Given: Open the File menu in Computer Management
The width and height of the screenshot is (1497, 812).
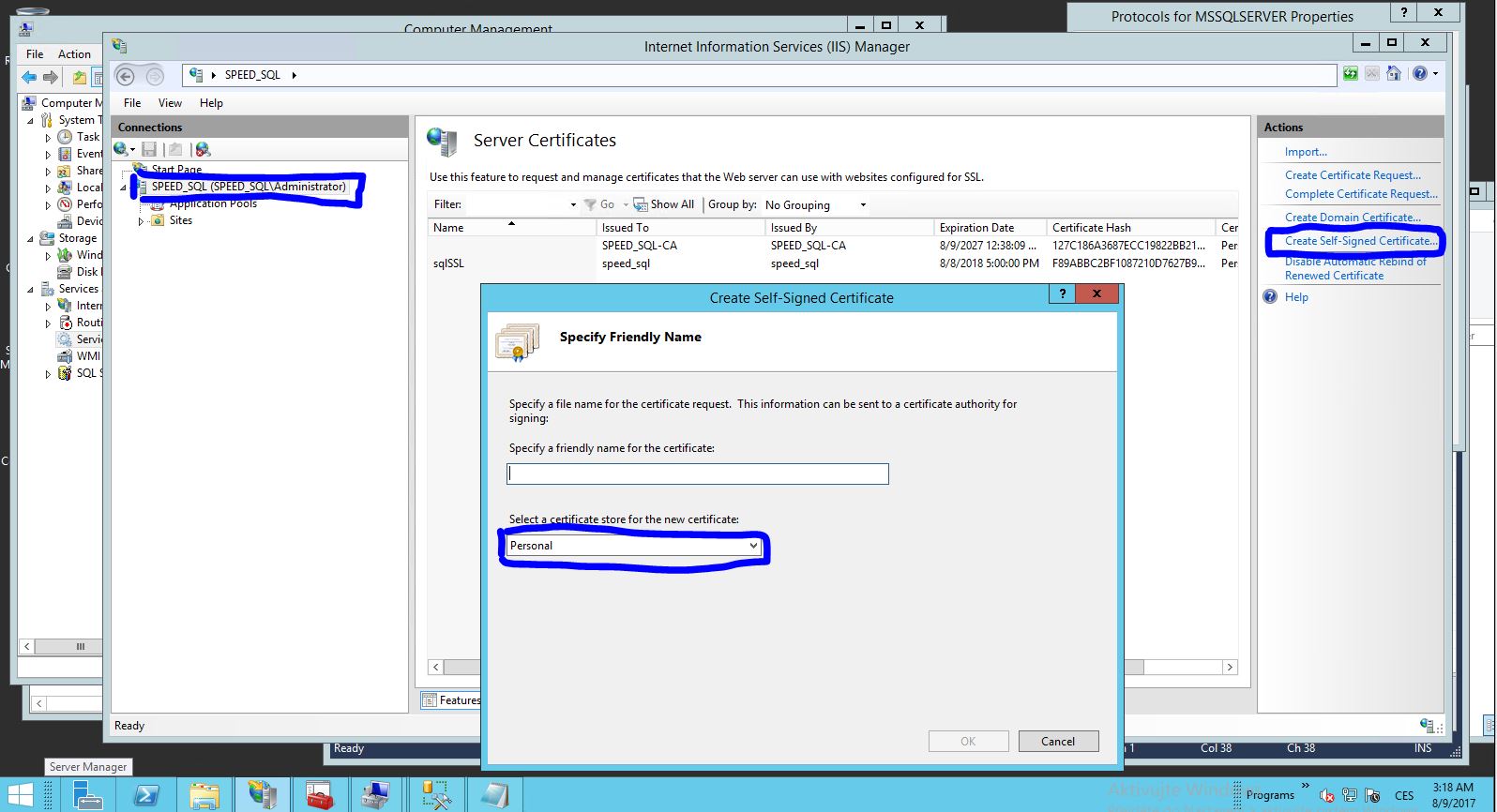Looking at the screenshot, I should [x=35, y=54].
